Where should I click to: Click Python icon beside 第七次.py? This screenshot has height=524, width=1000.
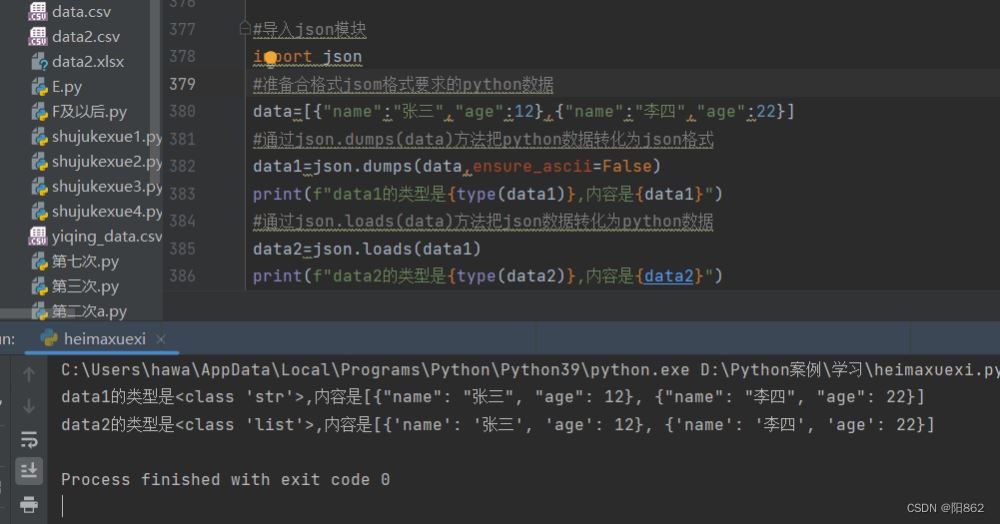[x=40, y=261]
